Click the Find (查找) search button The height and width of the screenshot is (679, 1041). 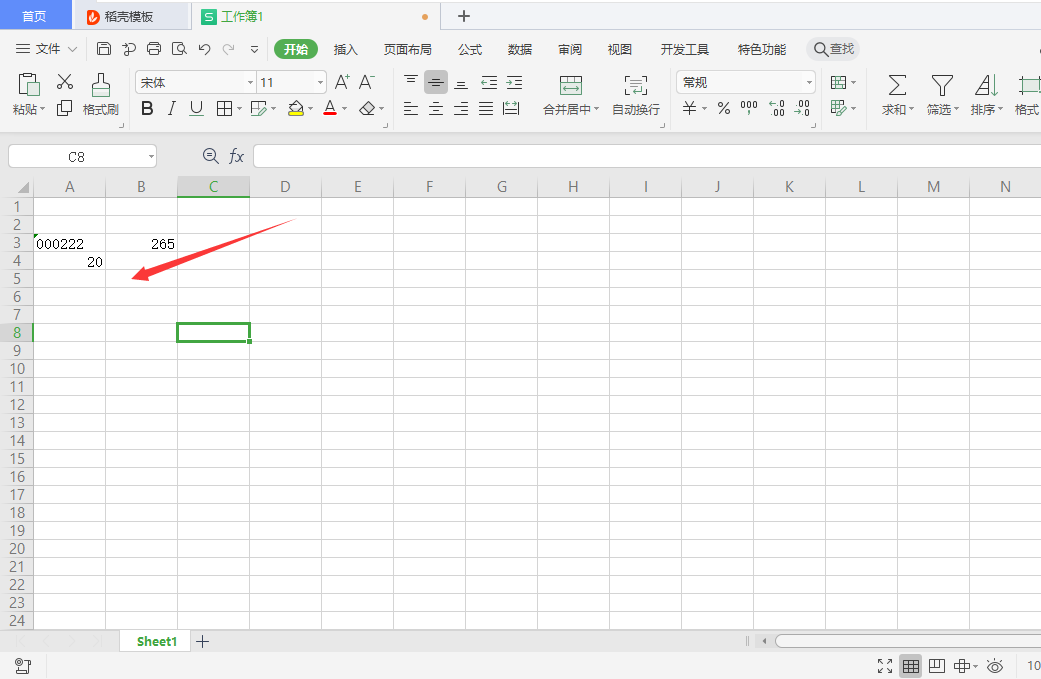tap(834, 49)
